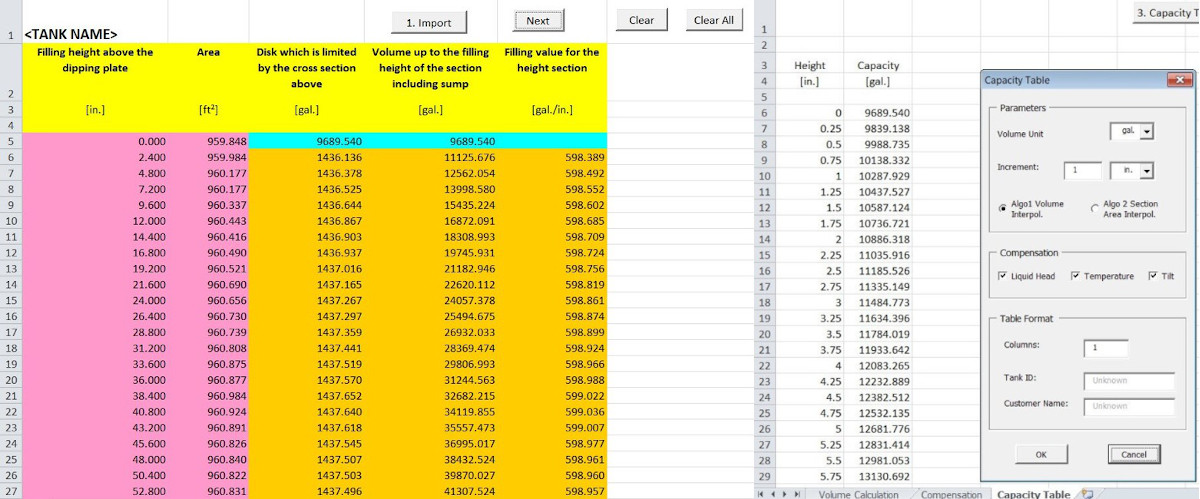This screenshot has width=1200, height=499.
Task: Select the capacity value 13130.692
Action: click(878, 477)
